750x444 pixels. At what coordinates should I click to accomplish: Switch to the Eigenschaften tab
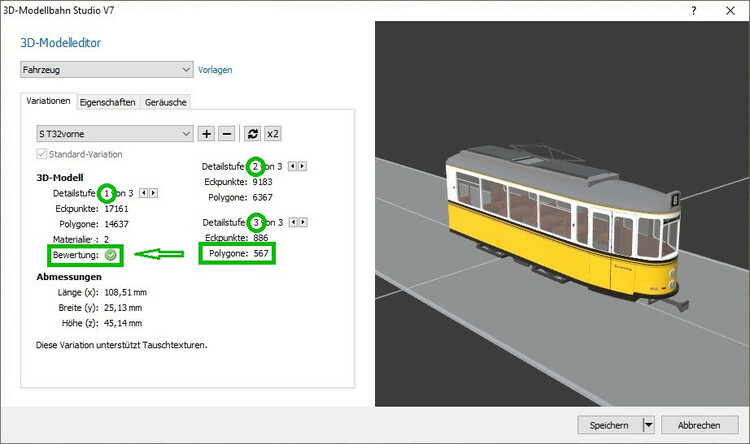point(108,102)
